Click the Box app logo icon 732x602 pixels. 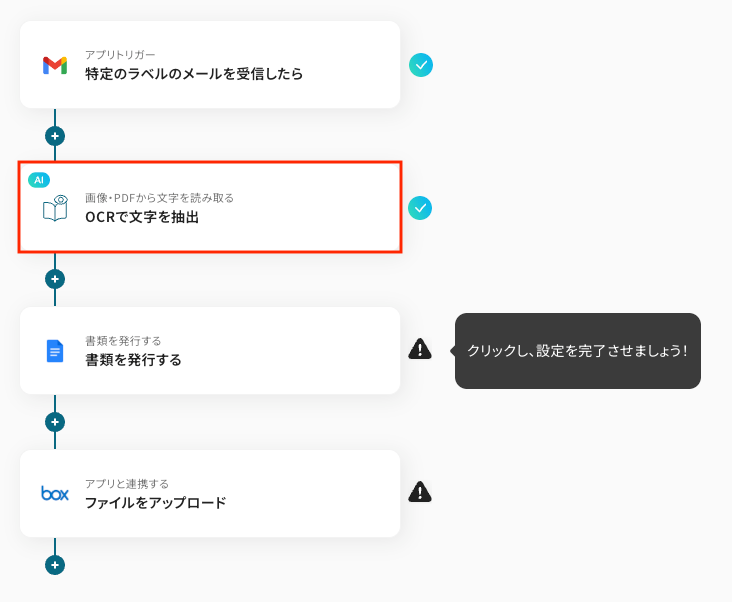pos(55,493)
